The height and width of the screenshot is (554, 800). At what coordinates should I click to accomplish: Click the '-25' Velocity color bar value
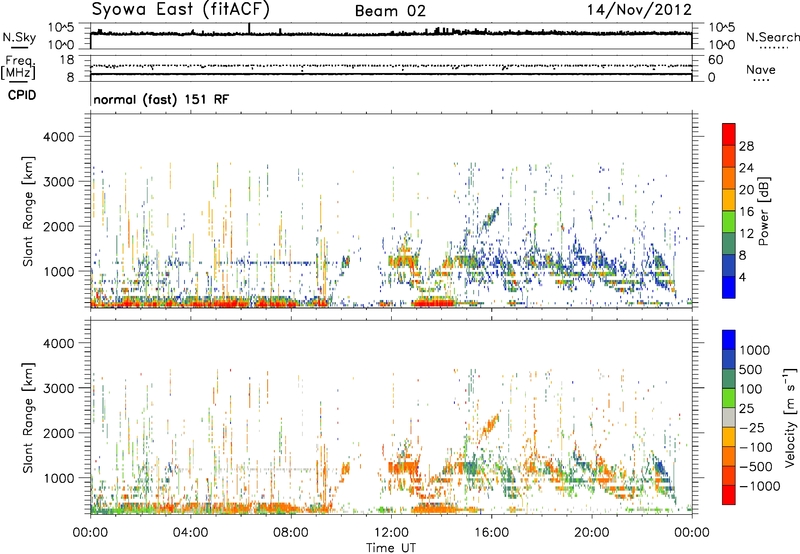(x=752, y=427)
